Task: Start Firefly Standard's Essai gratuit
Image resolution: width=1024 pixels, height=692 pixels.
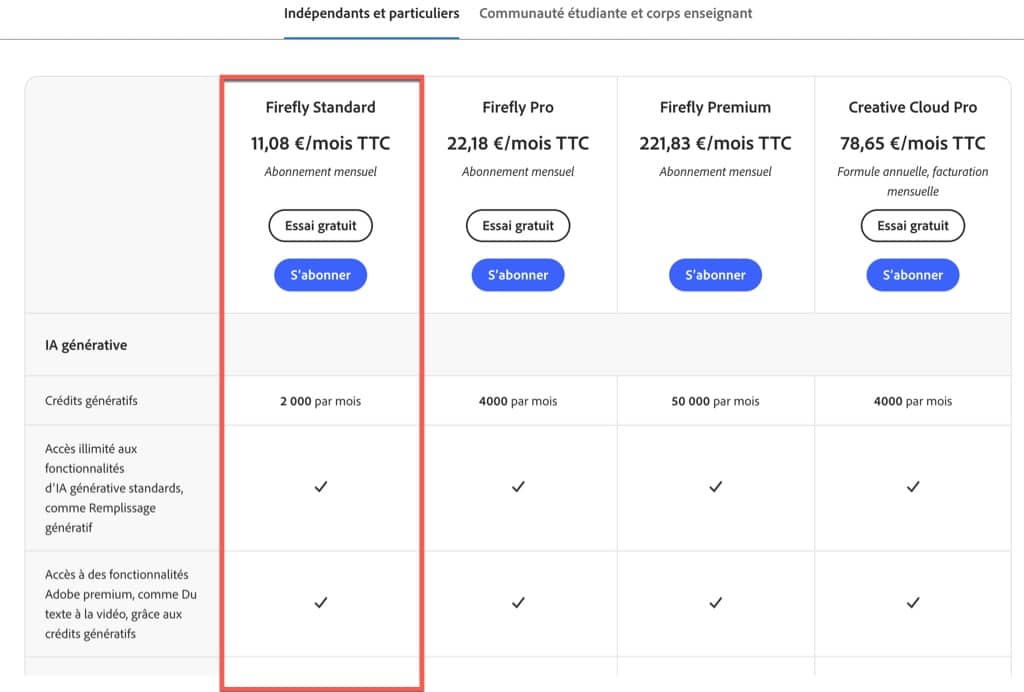Action: [x=320, y=226]
